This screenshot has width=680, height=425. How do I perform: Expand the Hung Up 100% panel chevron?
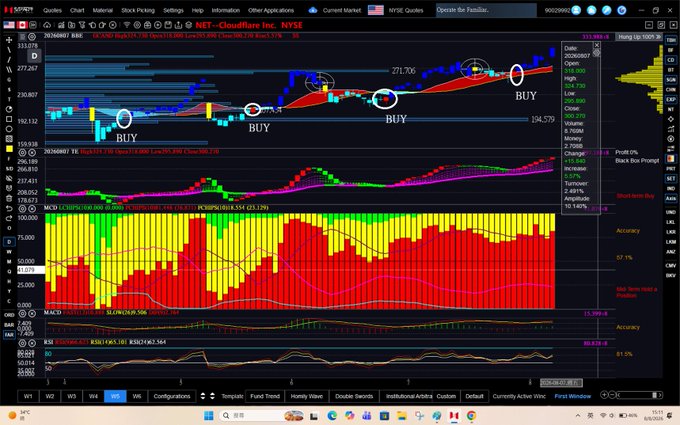pyautogui.click(x=658, y=37)
